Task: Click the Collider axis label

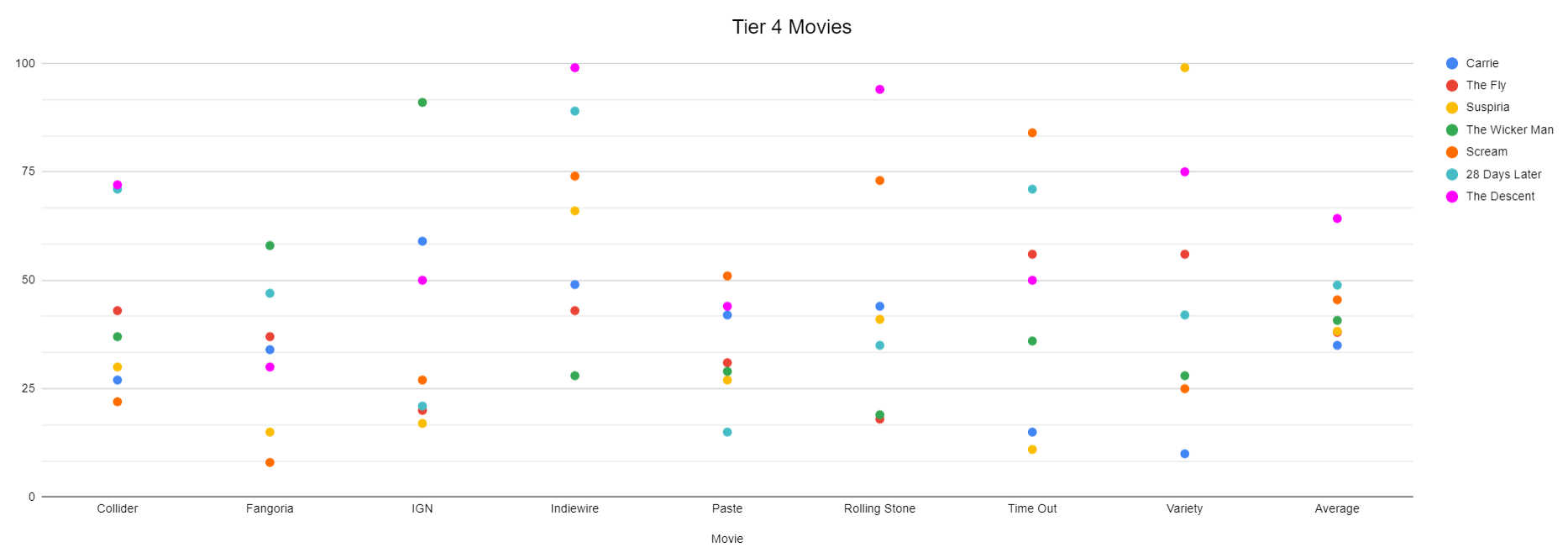Action: pos(118,508)
